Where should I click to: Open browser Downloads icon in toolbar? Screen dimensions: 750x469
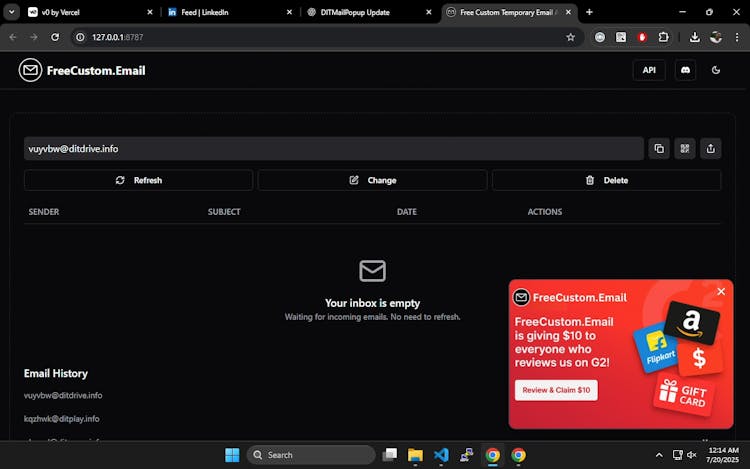pos(695,37)
